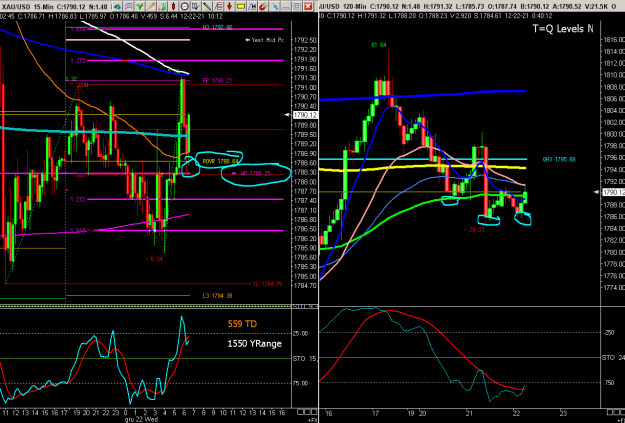The width and height of the screenshot is (625, 423).
Task: Click the blue down-arrow box icon
Action: tap(196, 6)
